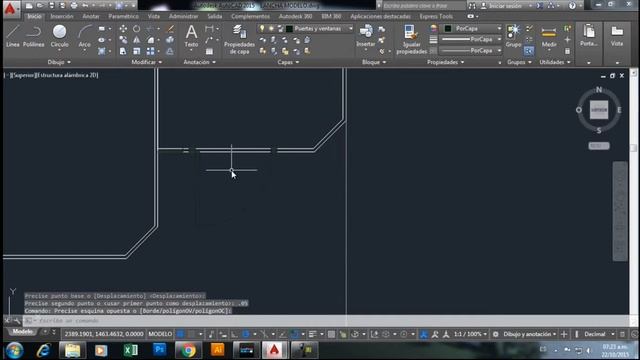Toggle the grid display in status bar

tap(180, 334)
